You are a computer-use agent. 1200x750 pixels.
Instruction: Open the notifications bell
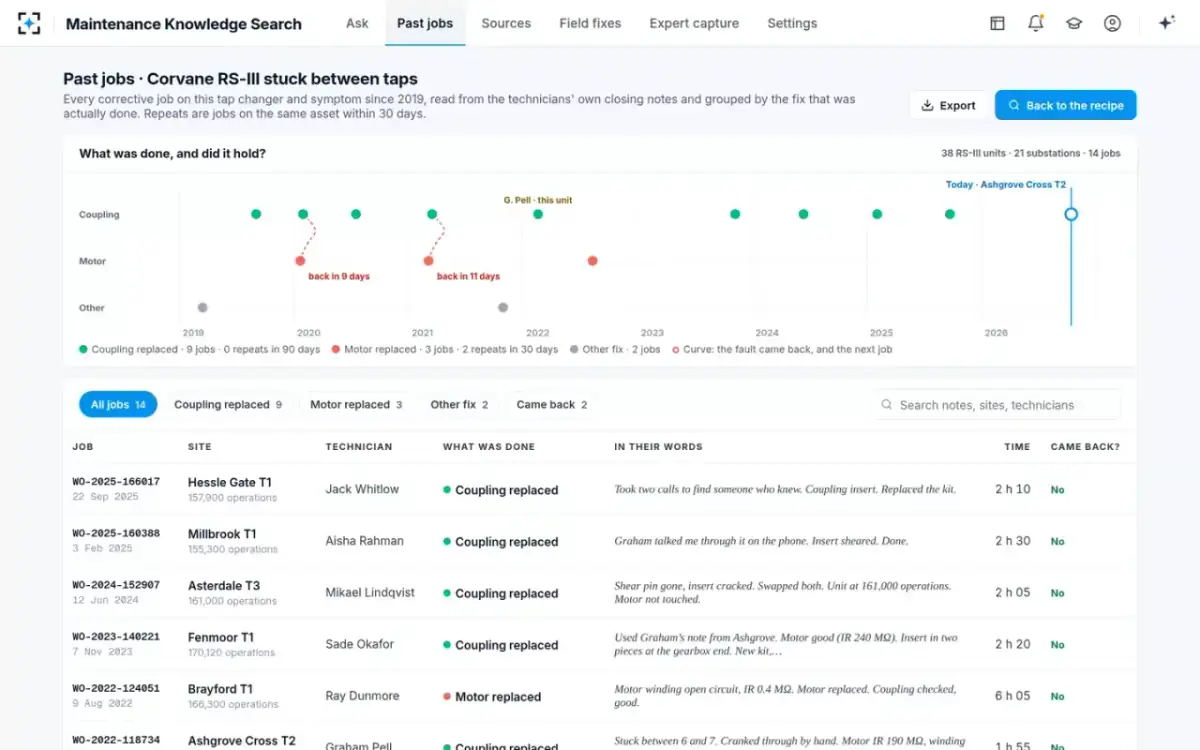1035,23
